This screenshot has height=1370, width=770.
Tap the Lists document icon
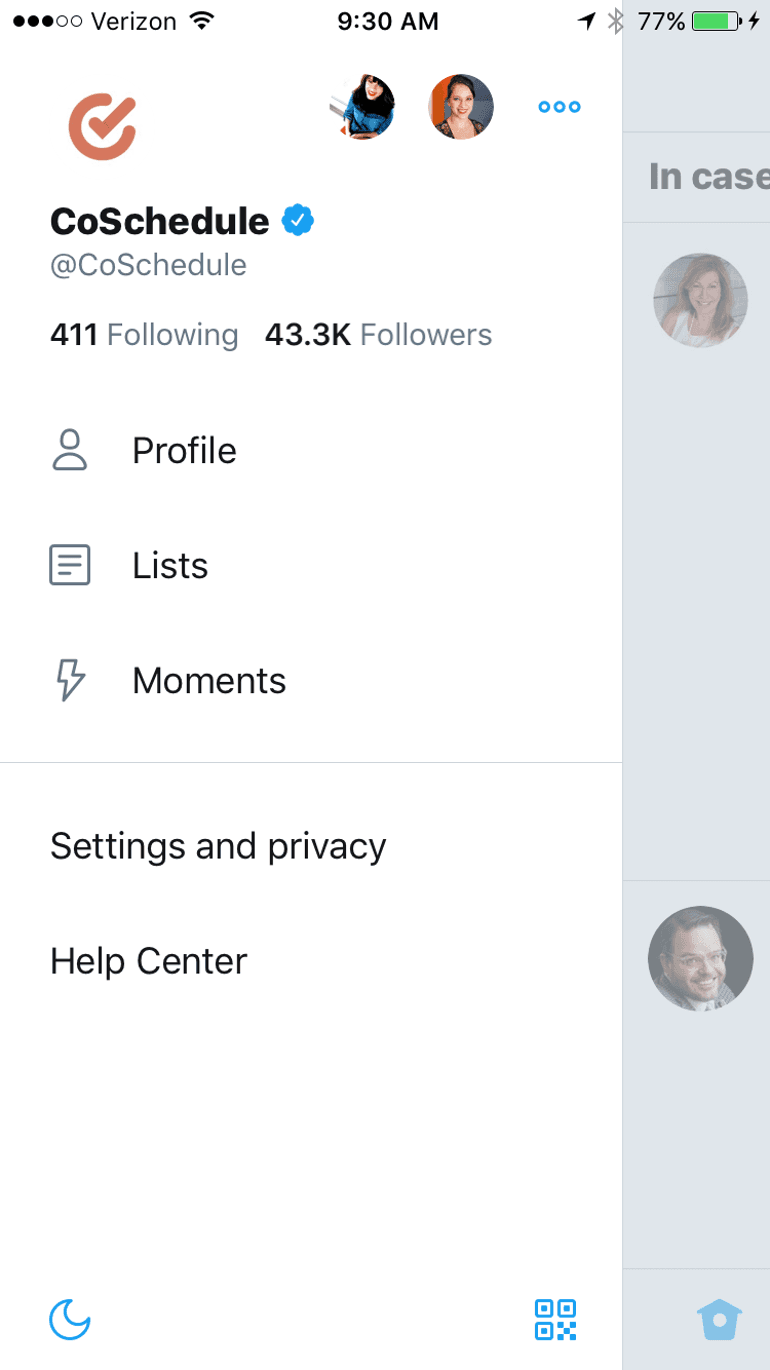pos(70,565)
